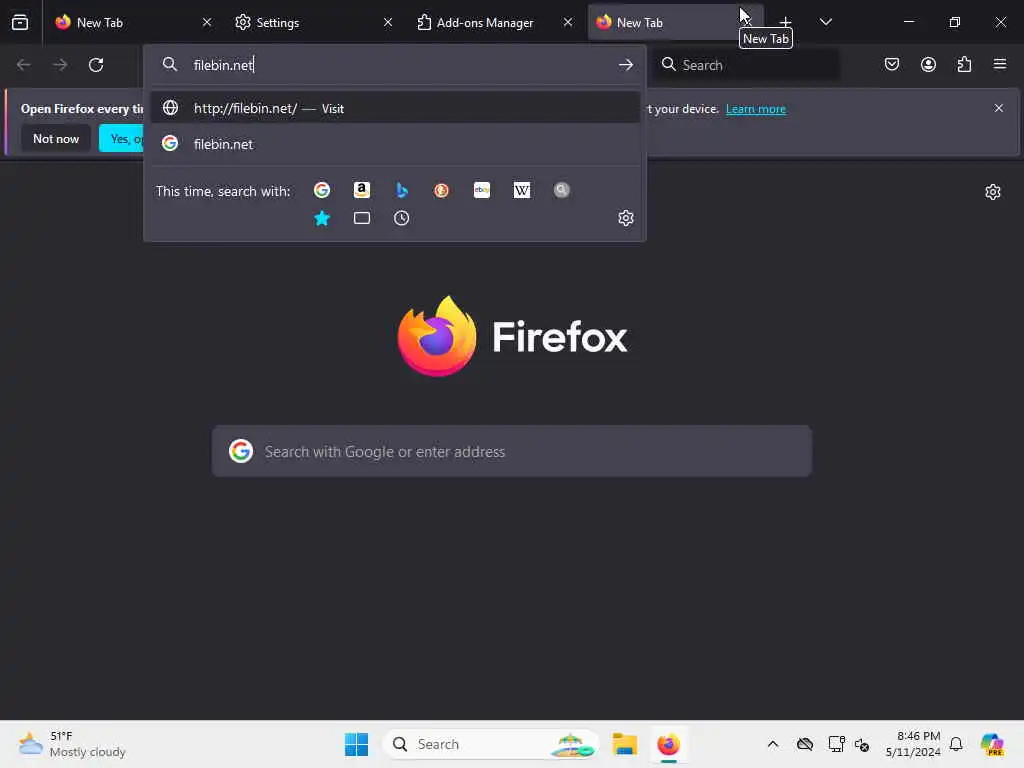The image size is (1024, 768).
Task: Click the Firefox logo on new tab
Action: point(512,336)
